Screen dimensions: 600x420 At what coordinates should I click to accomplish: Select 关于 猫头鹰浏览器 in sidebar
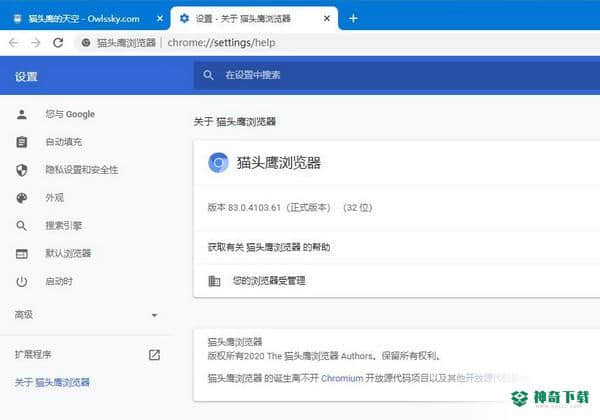pyautogui.click(x=52, y=382)
